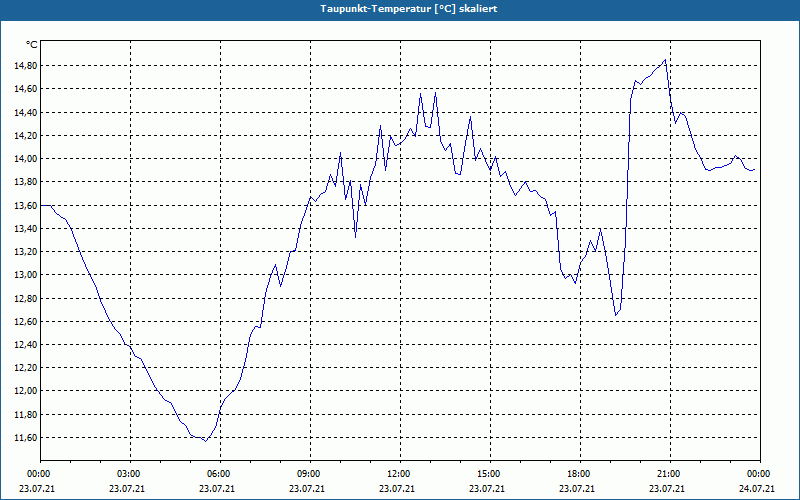The height and width of the screenshot is (500, 800).
Task: Click the curve's peak near 21:00
Action: (x=665, y=60)
